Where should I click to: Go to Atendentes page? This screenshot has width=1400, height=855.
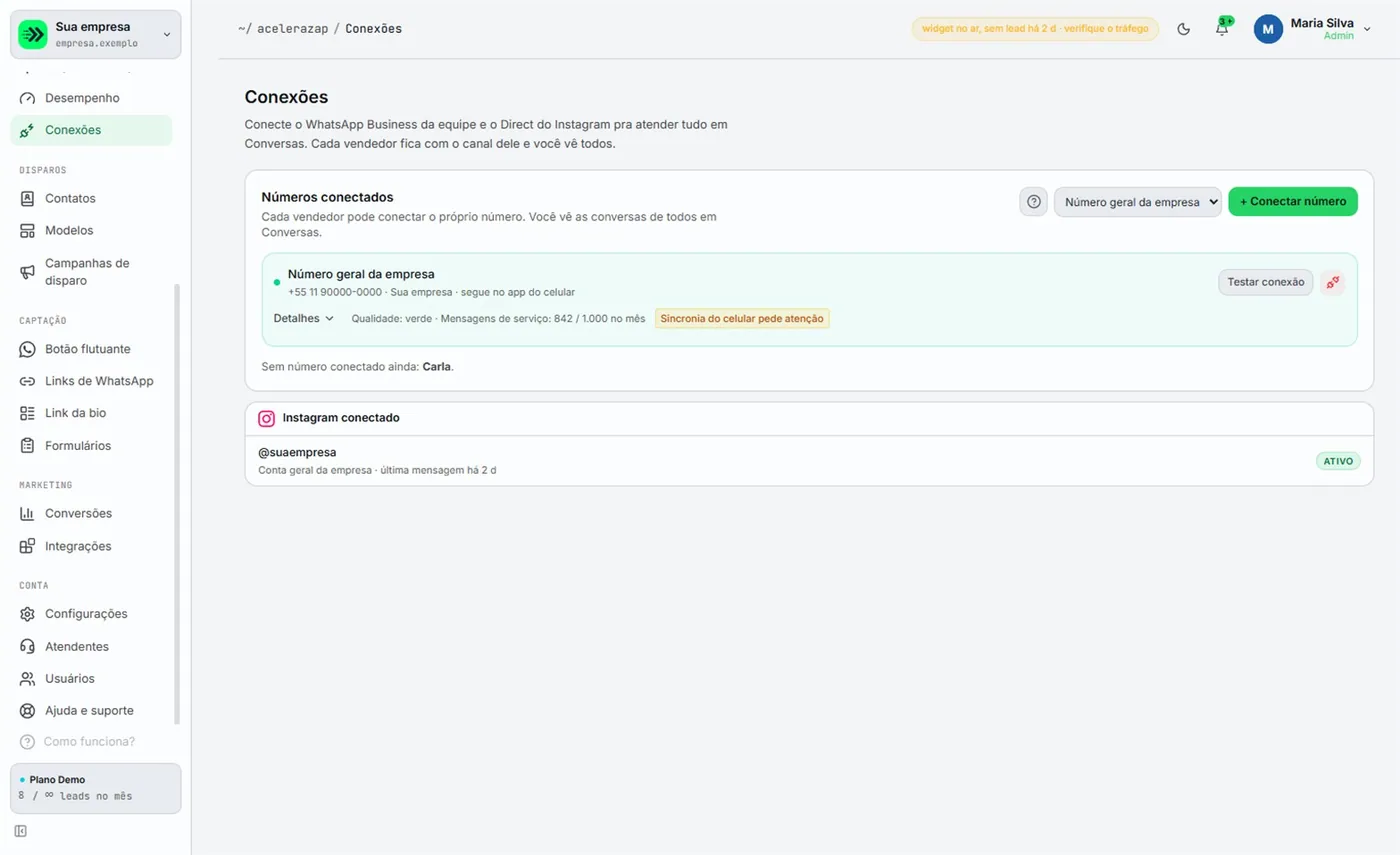point(91,647)
